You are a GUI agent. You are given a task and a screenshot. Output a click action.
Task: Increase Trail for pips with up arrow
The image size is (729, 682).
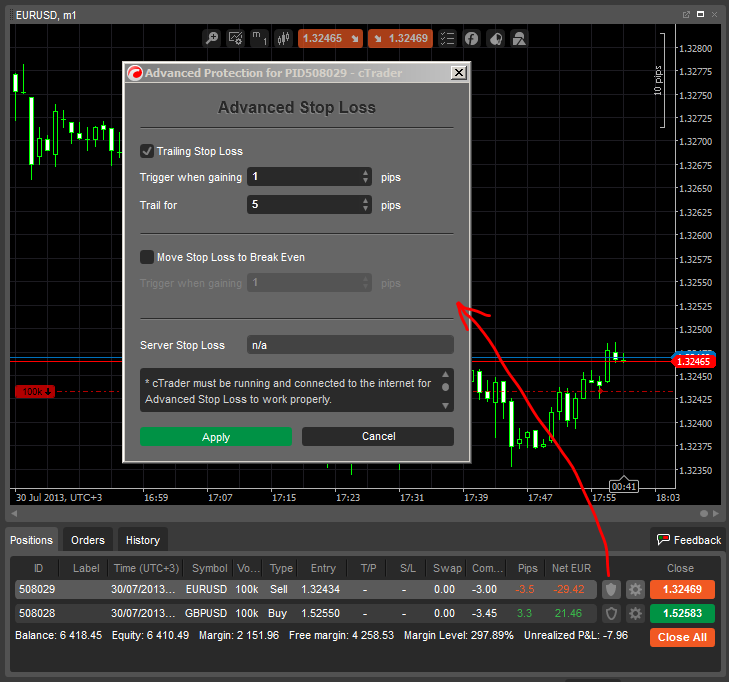pyautogui.click(x=365, y=201)
